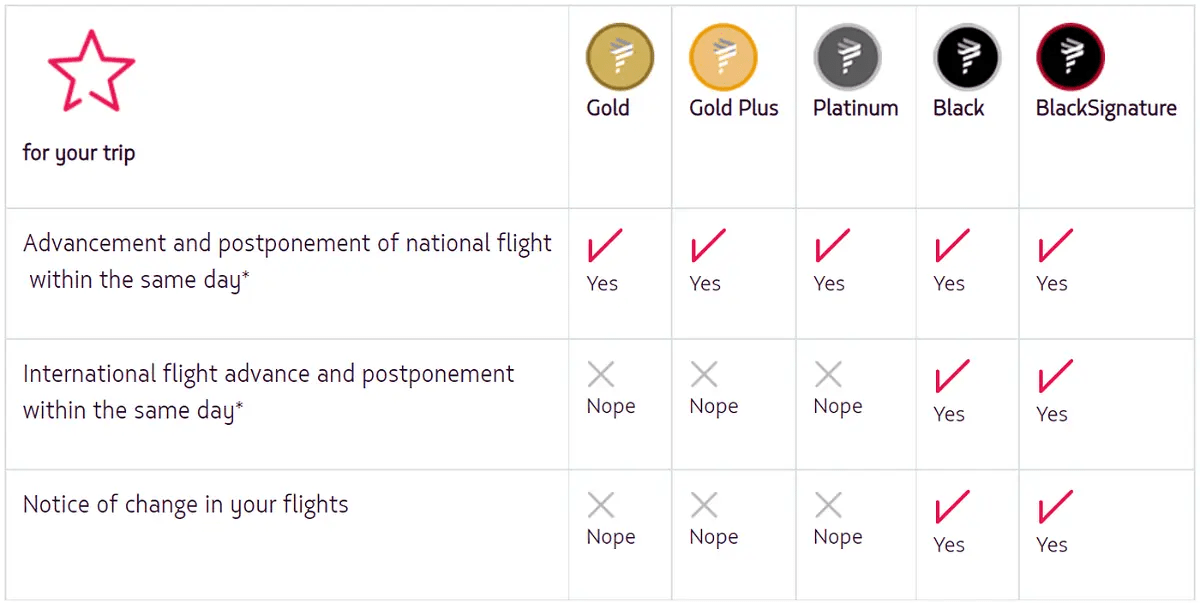Click Gold checkmark for national flight advancement
1200x603 pixels.
(x=604, y=246)
